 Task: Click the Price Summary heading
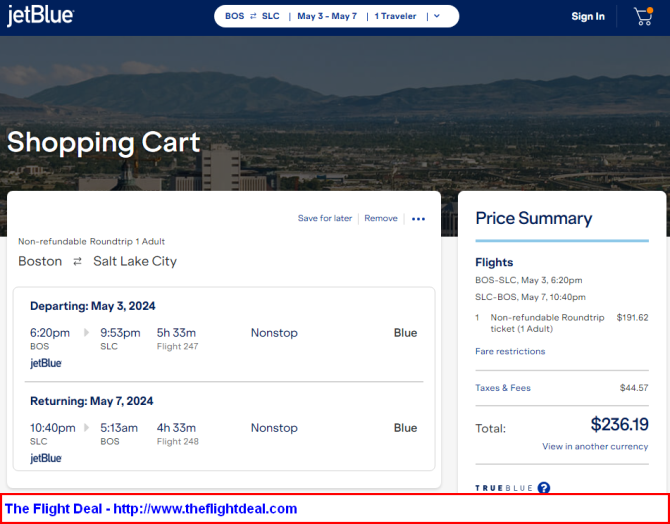tap(534, 218)
